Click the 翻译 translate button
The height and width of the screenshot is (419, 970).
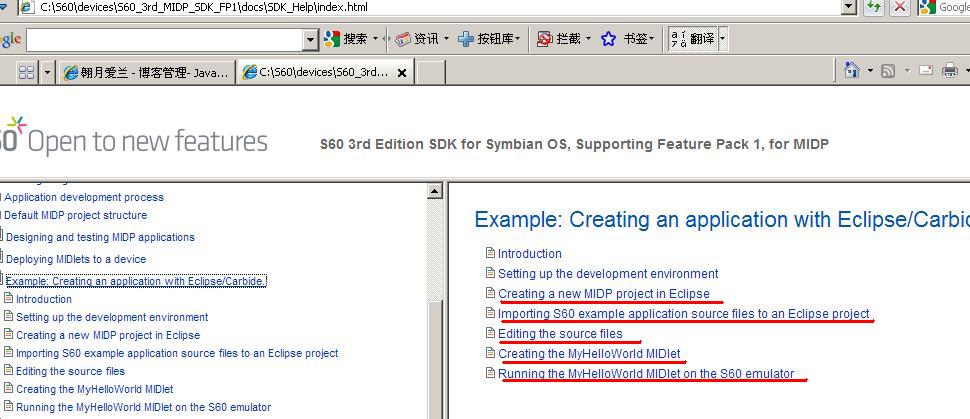coord(692,39)
